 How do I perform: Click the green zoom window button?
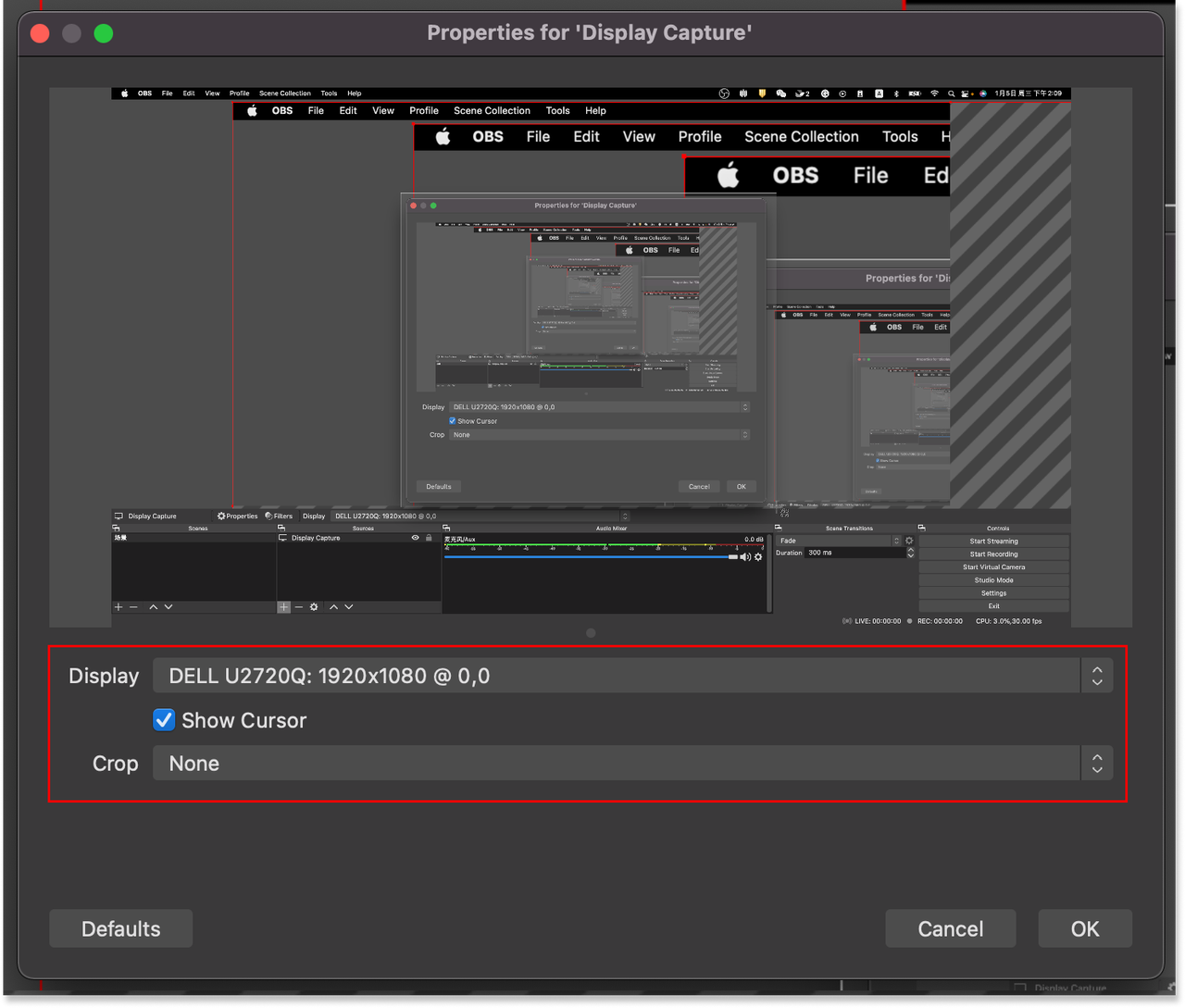(104, 33)
